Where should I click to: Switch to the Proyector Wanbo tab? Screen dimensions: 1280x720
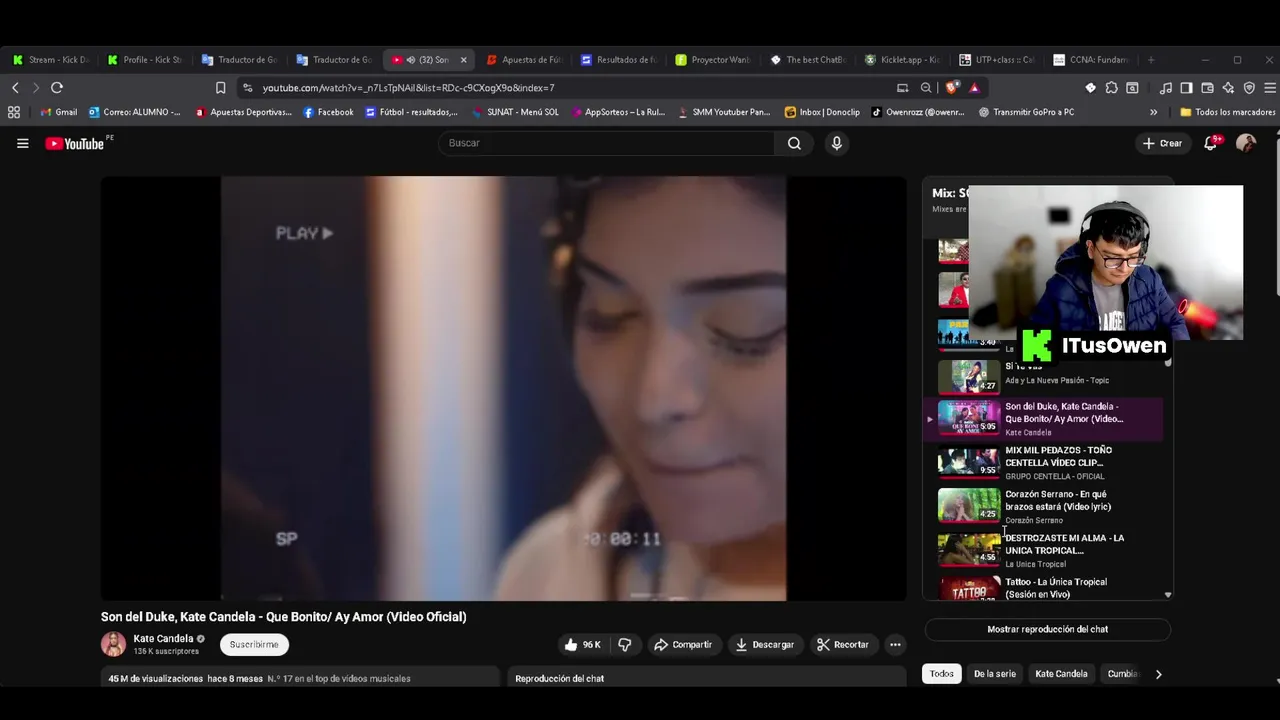tap(713, 60)
